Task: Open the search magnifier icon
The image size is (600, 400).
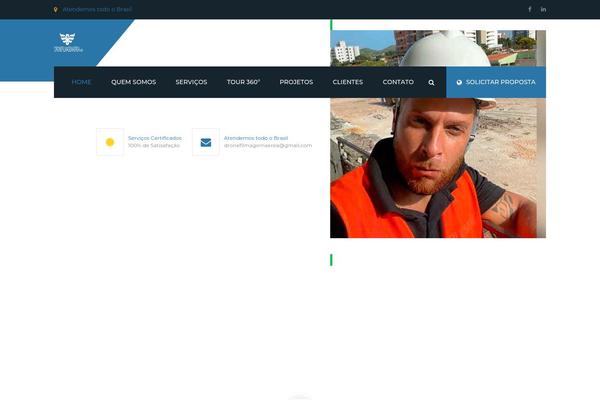Action: [431, 82]
